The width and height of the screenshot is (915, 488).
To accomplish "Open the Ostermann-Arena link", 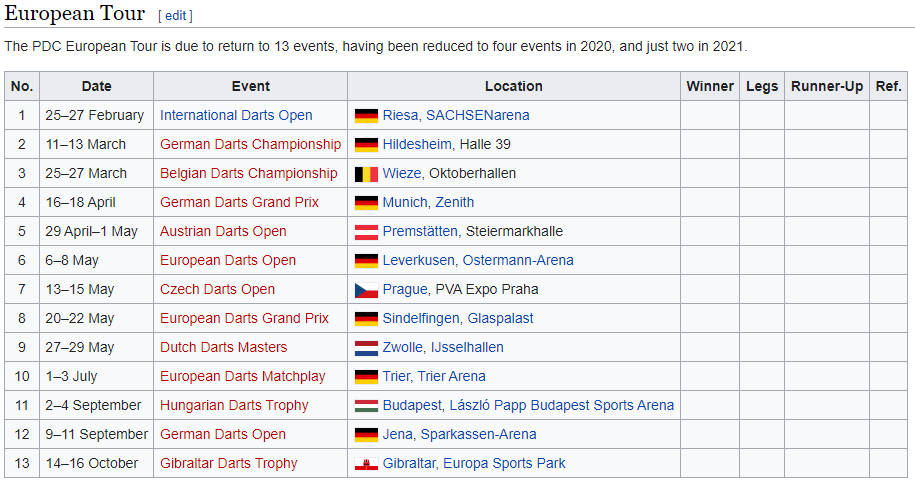I will pos(518,260).
